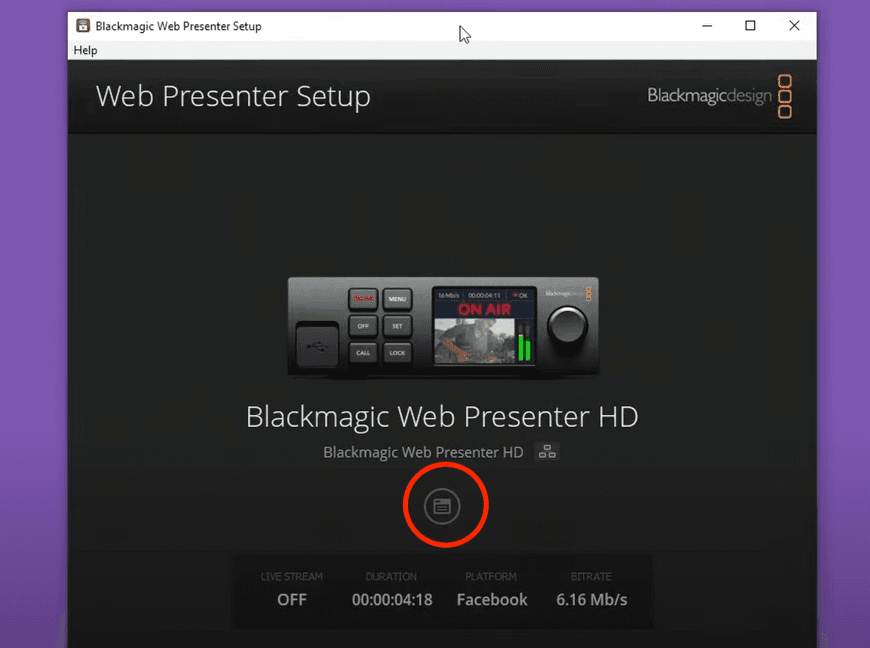Click the LIVE STREAM label
Image resolution: width=870 pixels, height=648 pixels.
[x=292, y=576]
